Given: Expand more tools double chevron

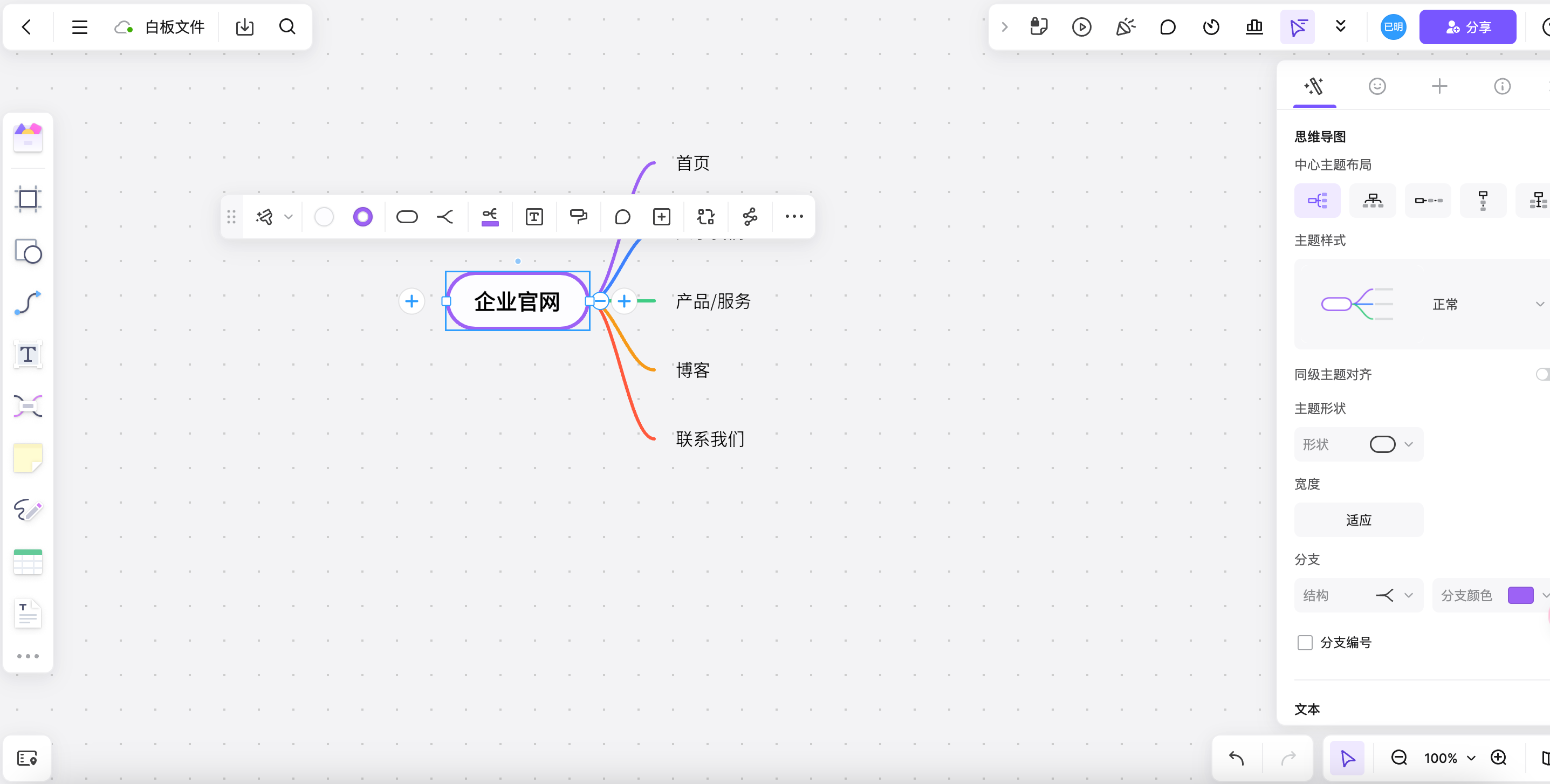Looking at the screenshot, I should pyautogui.click(x=1341, y=27).
